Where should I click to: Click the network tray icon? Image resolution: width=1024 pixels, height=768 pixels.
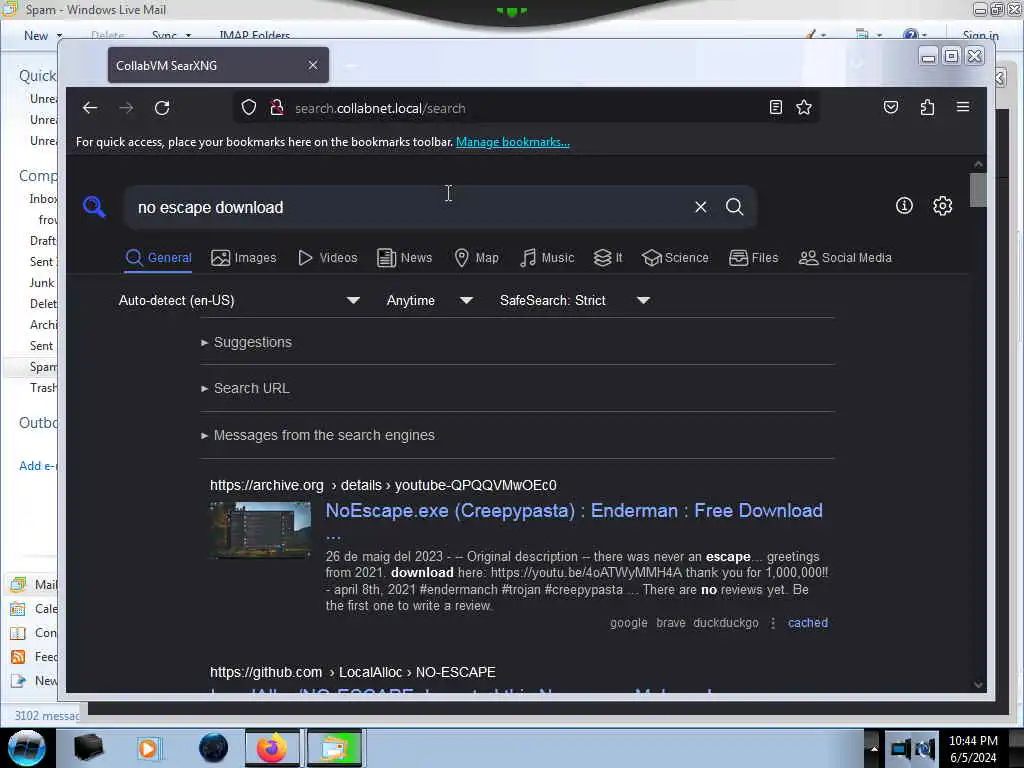901,749
